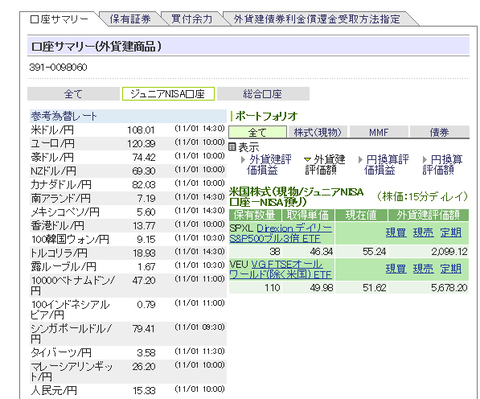This screenshot has width=480, height=399.
Task: Click the 現在値 column header
Action: tap(361, 215)
